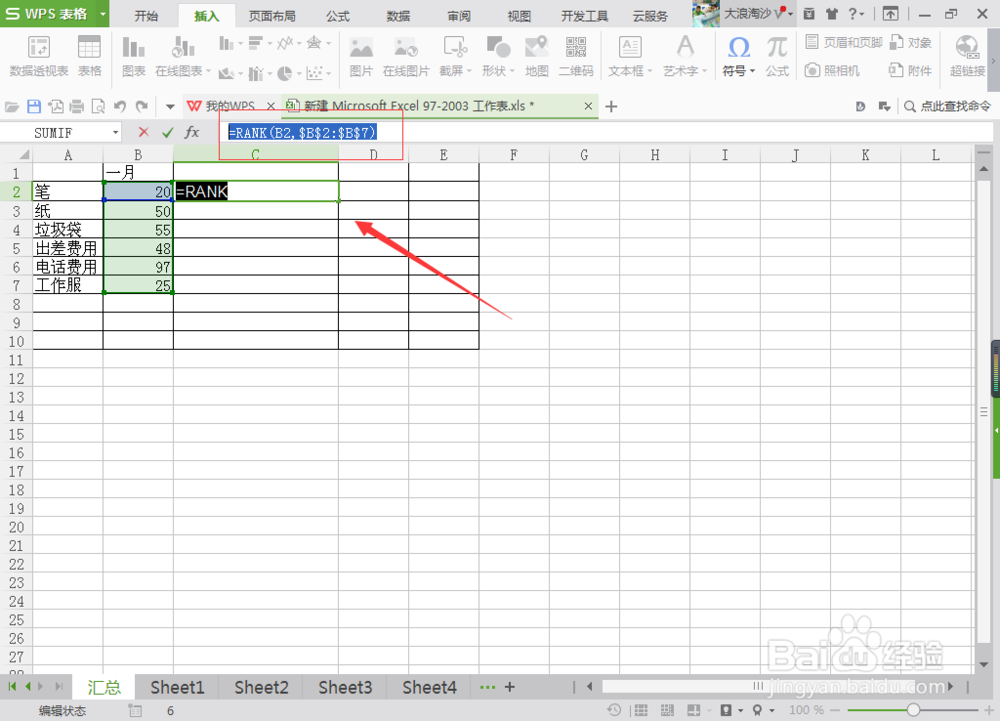Insert a picture (图片)

361,56
